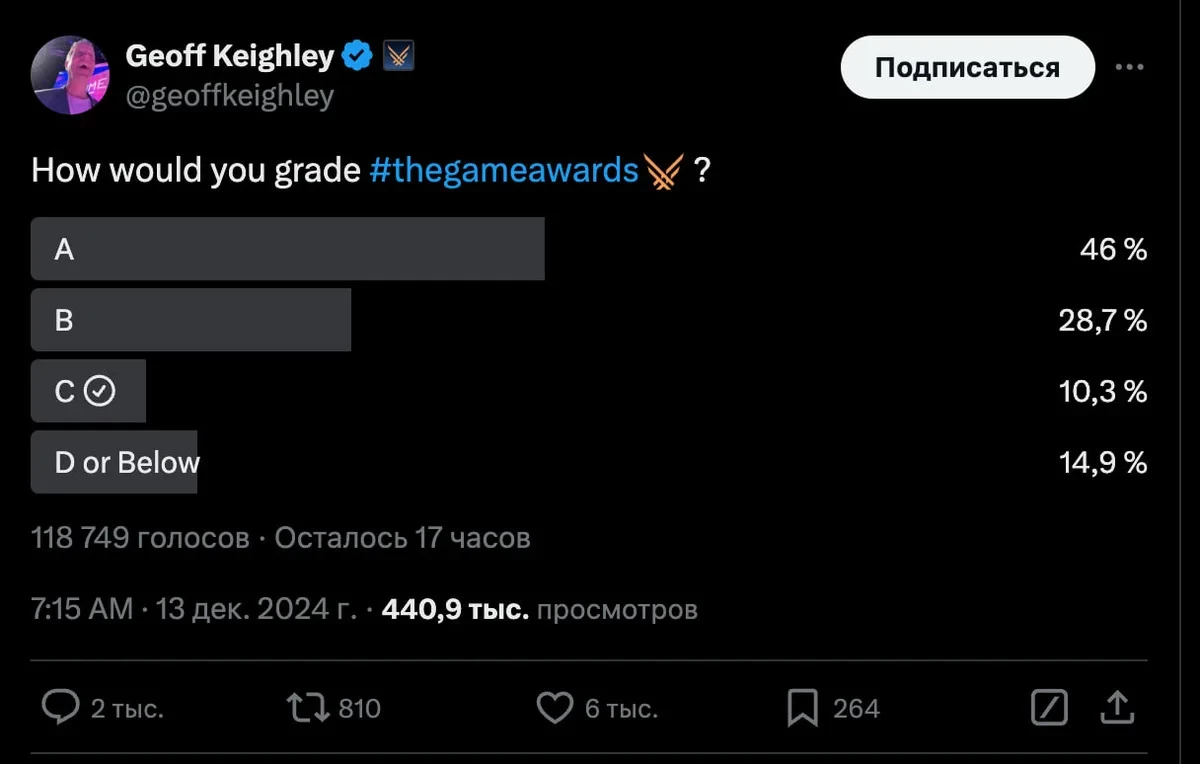
Task: Select poll option A
Action: [288, 249]
